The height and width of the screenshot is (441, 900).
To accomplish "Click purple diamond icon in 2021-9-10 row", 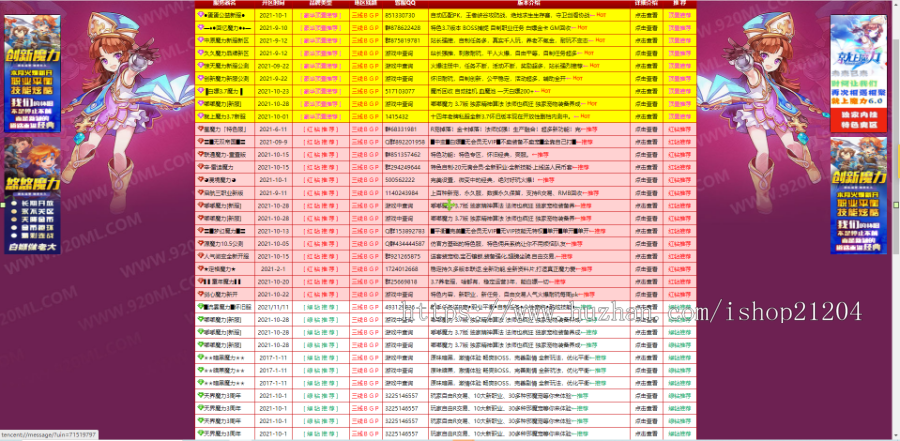I will [x=200, y=28].
